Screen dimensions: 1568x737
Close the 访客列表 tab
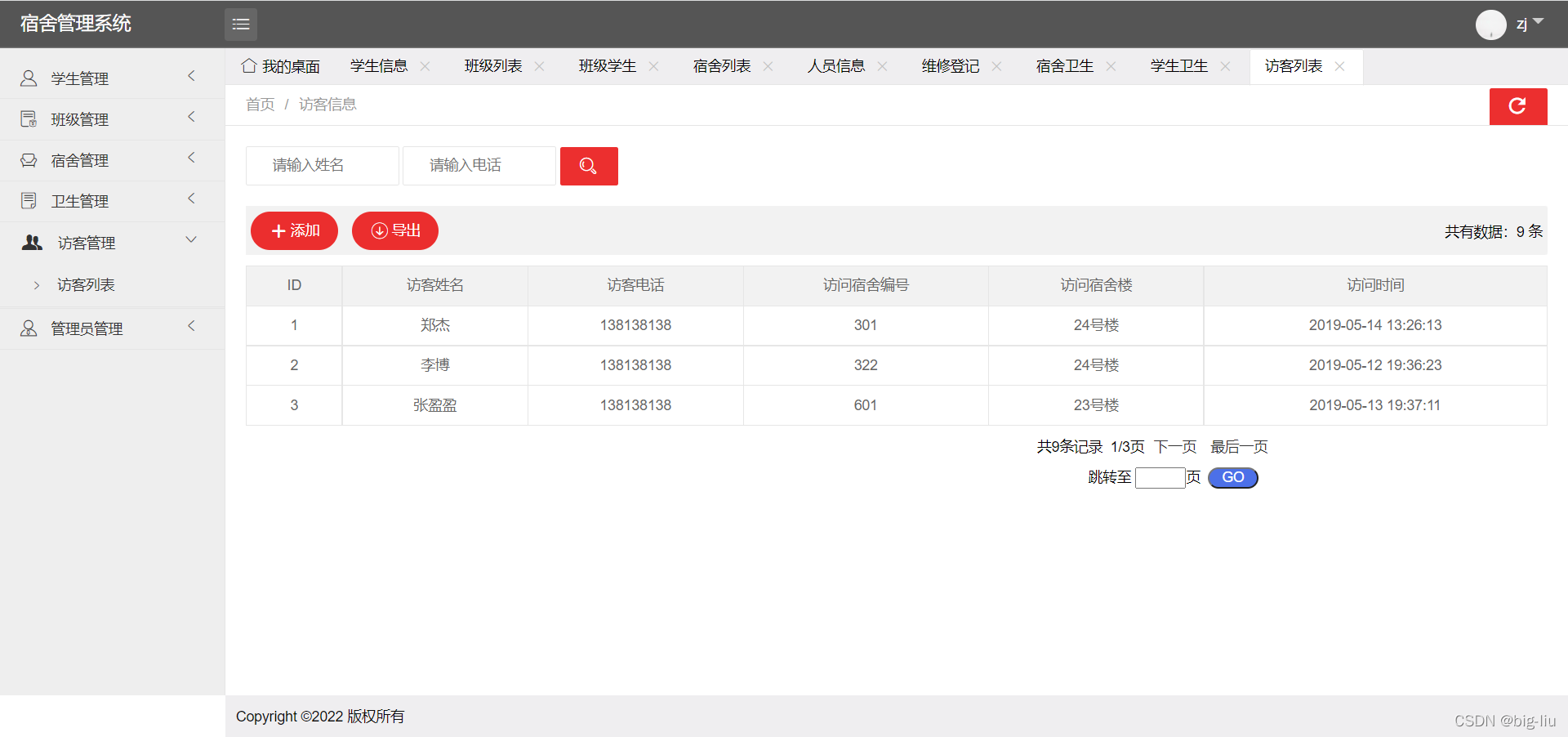[x=1340, y=66]
